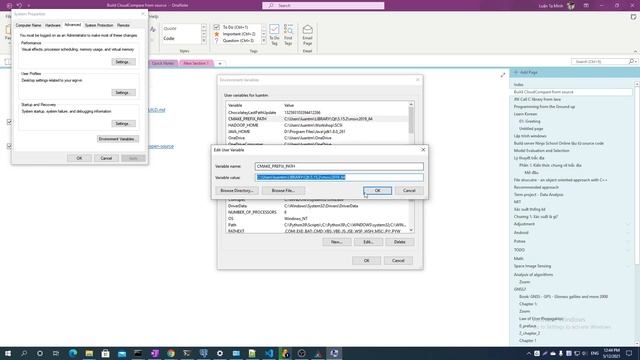Open Mail app from the taskbar
The image size is (640, 360).
(122, 353)
